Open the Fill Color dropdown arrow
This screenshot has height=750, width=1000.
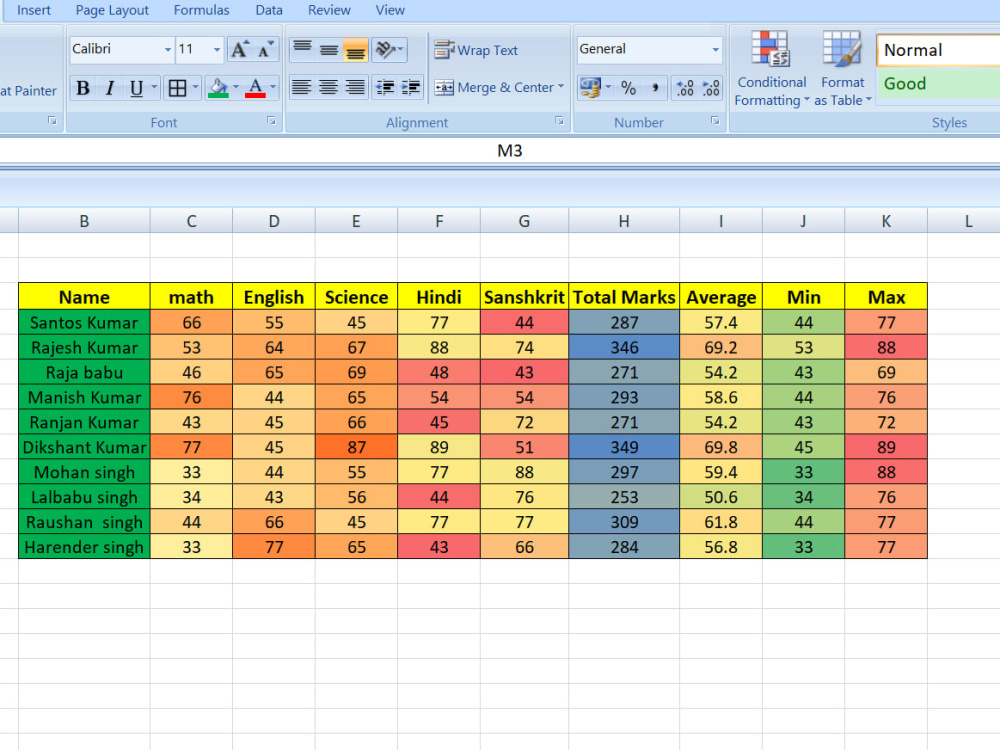(x=236, y=87)
